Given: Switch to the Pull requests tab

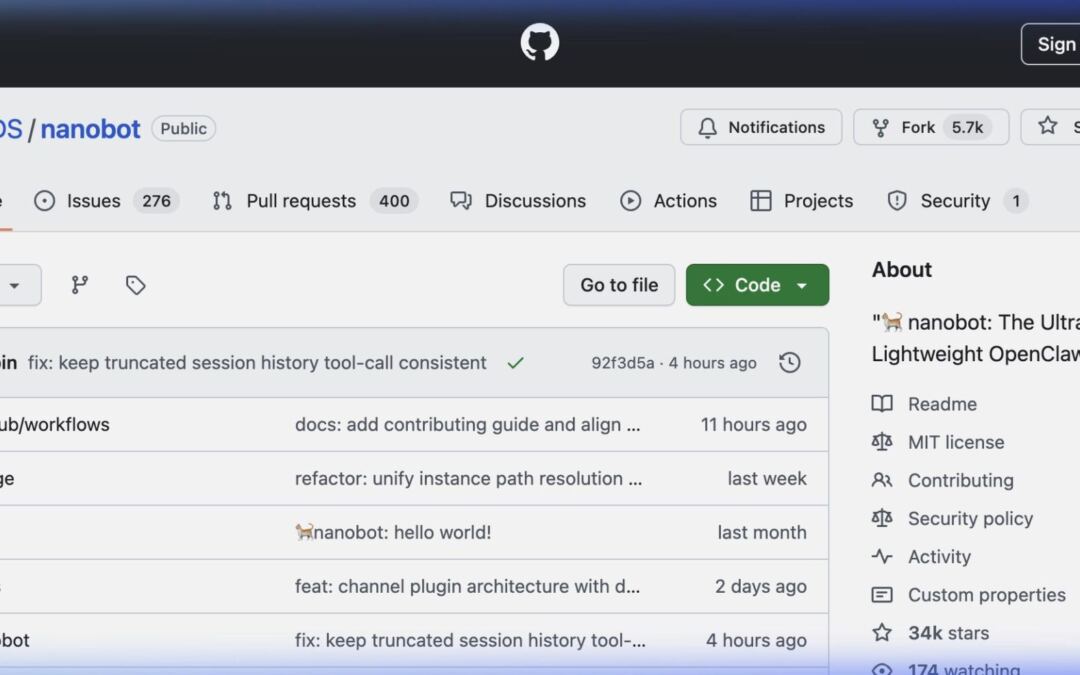Looking at the screenshot, I should pyautogui.click(x=300, y=201).
